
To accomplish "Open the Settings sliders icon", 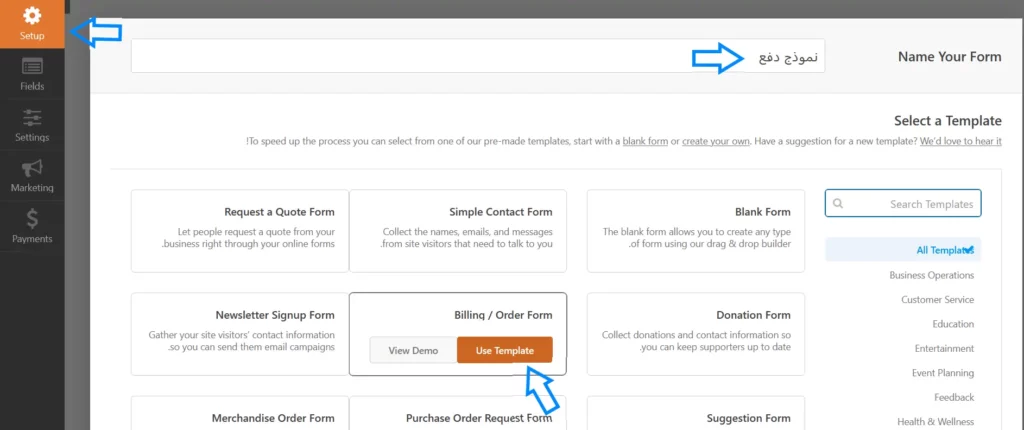I will [x=32, y=116].
